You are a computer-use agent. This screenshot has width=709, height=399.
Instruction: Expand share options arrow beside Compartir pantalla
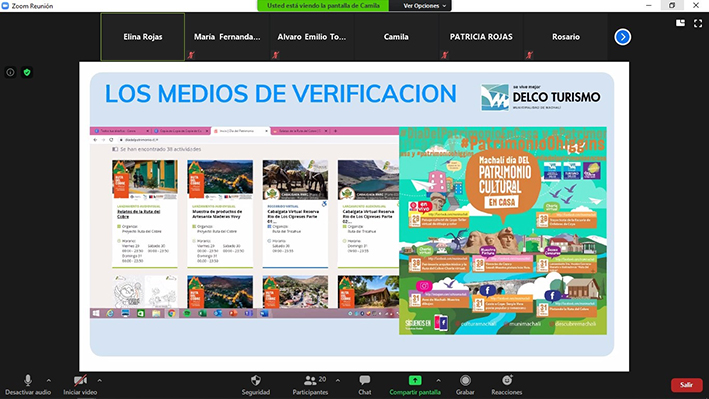(438, 380)
